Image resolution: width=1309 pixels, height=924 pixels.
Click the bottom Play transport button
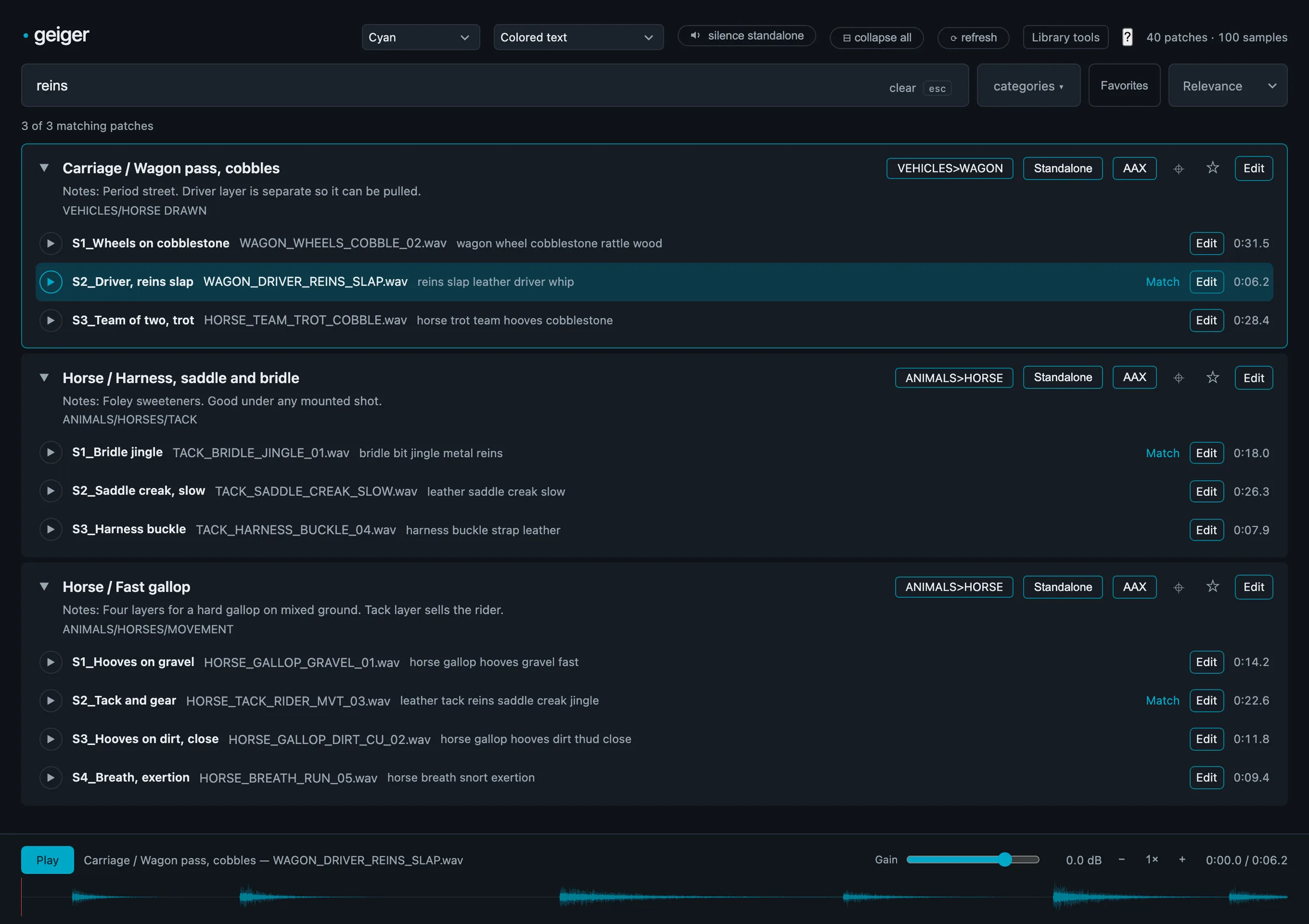(47, 860)
